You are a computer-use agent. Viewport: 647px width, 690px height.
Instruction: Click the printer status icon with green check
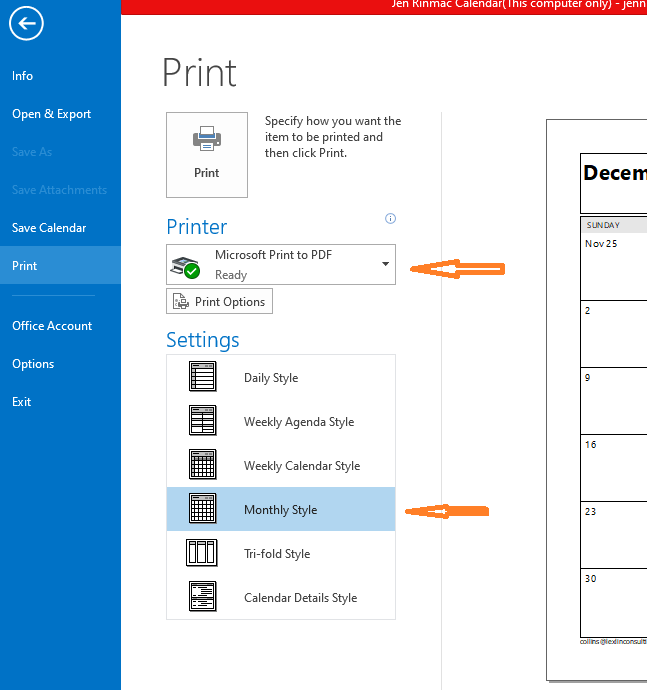click(185, 268)
